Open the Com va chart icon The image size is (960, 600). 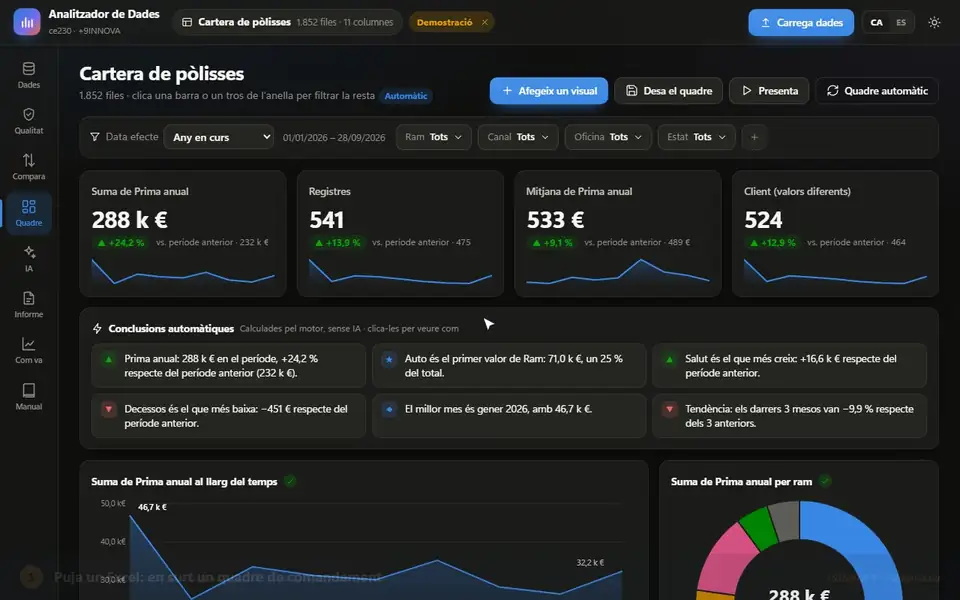pyautogui.click(x=29, y=344)
